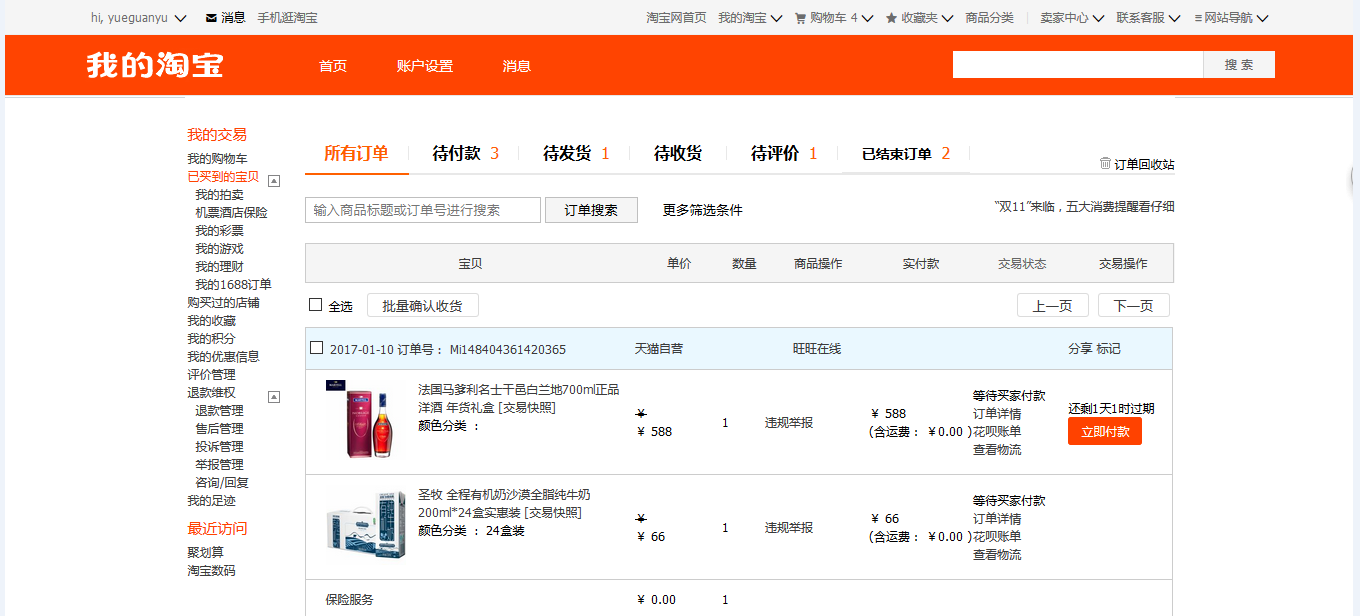Open 机票酒店保险 in sidebar
The image size is (1360, 616).
tap(231, 213)
